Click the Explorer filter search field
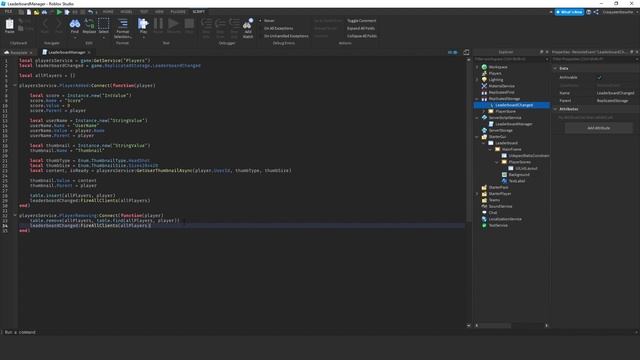 pos(511,60)
